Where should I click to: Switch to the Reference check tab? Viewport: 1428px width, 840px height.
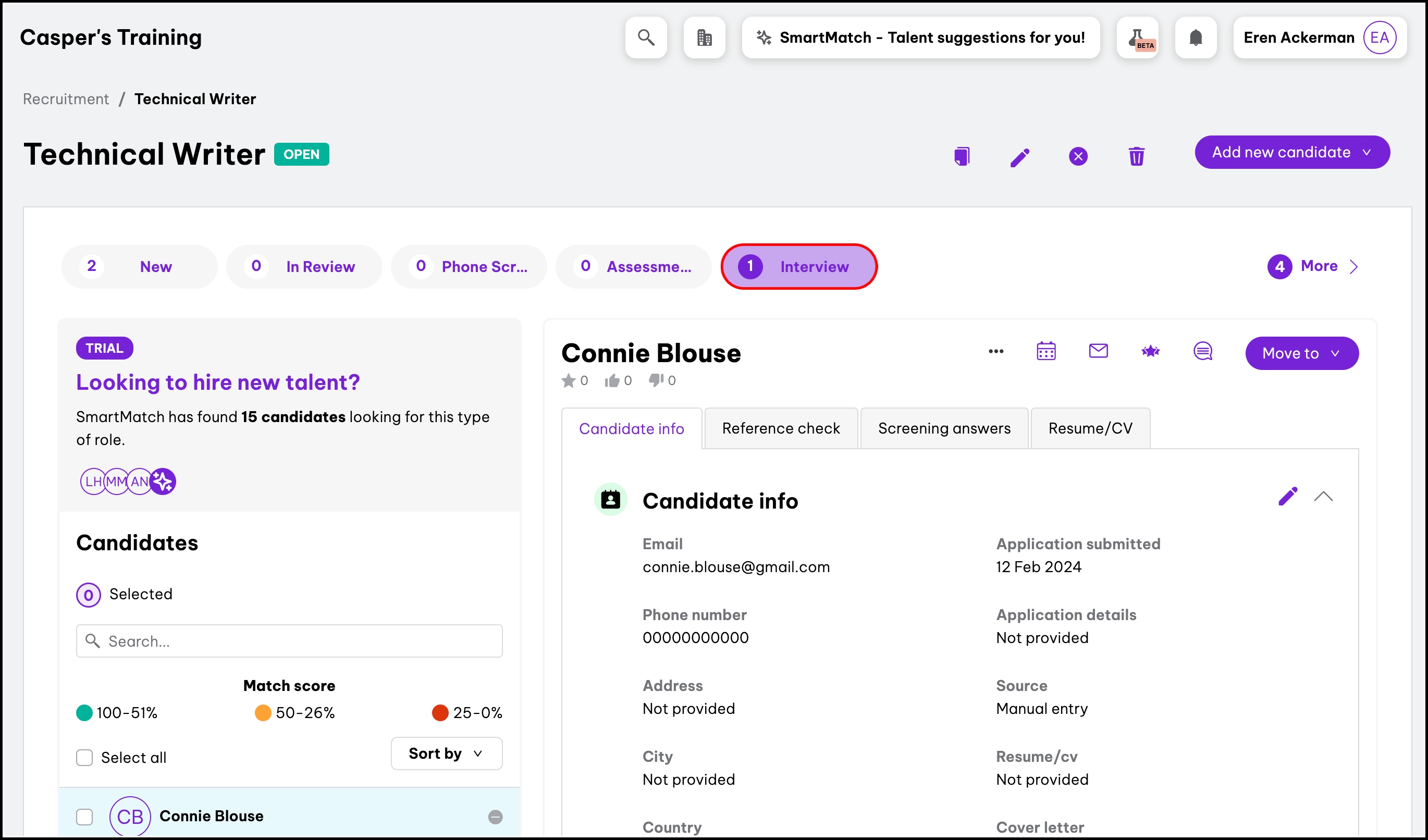(x=780, y=428)
